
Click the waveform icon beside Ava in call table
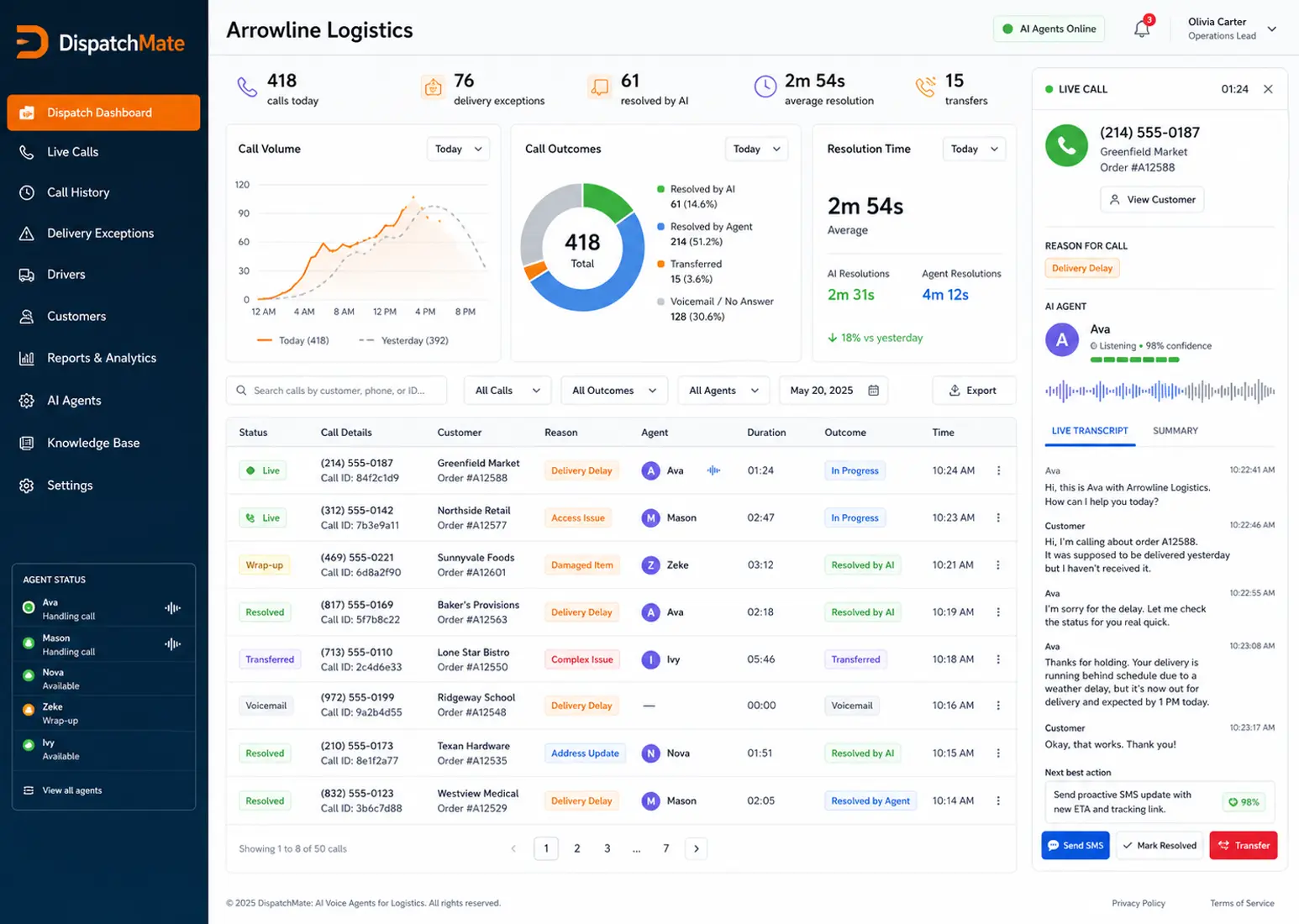coord(713,470)
